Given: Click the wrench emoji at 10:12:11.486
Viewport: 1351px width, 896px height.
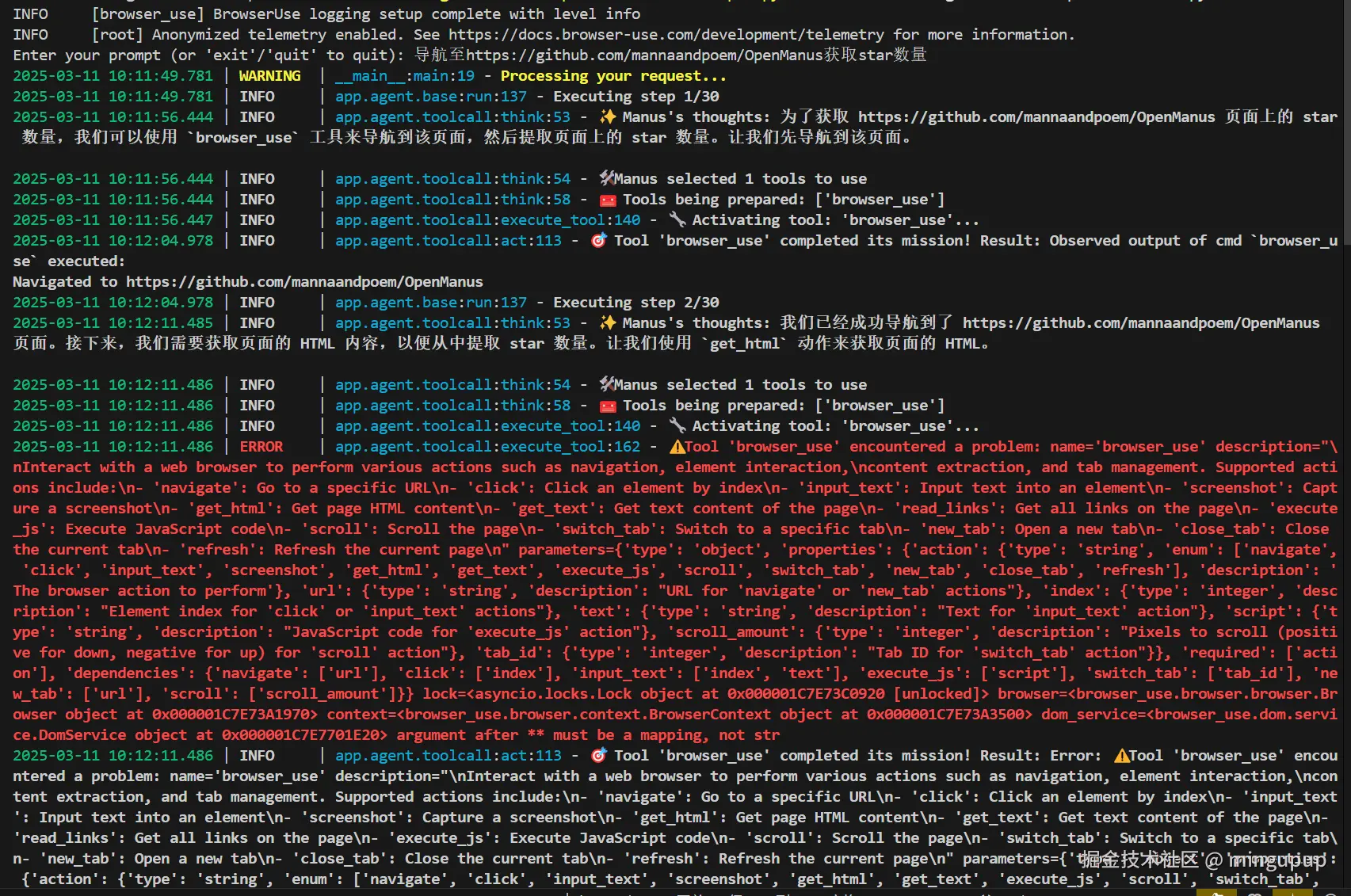Looking at the screenshot, I should 677,425.
